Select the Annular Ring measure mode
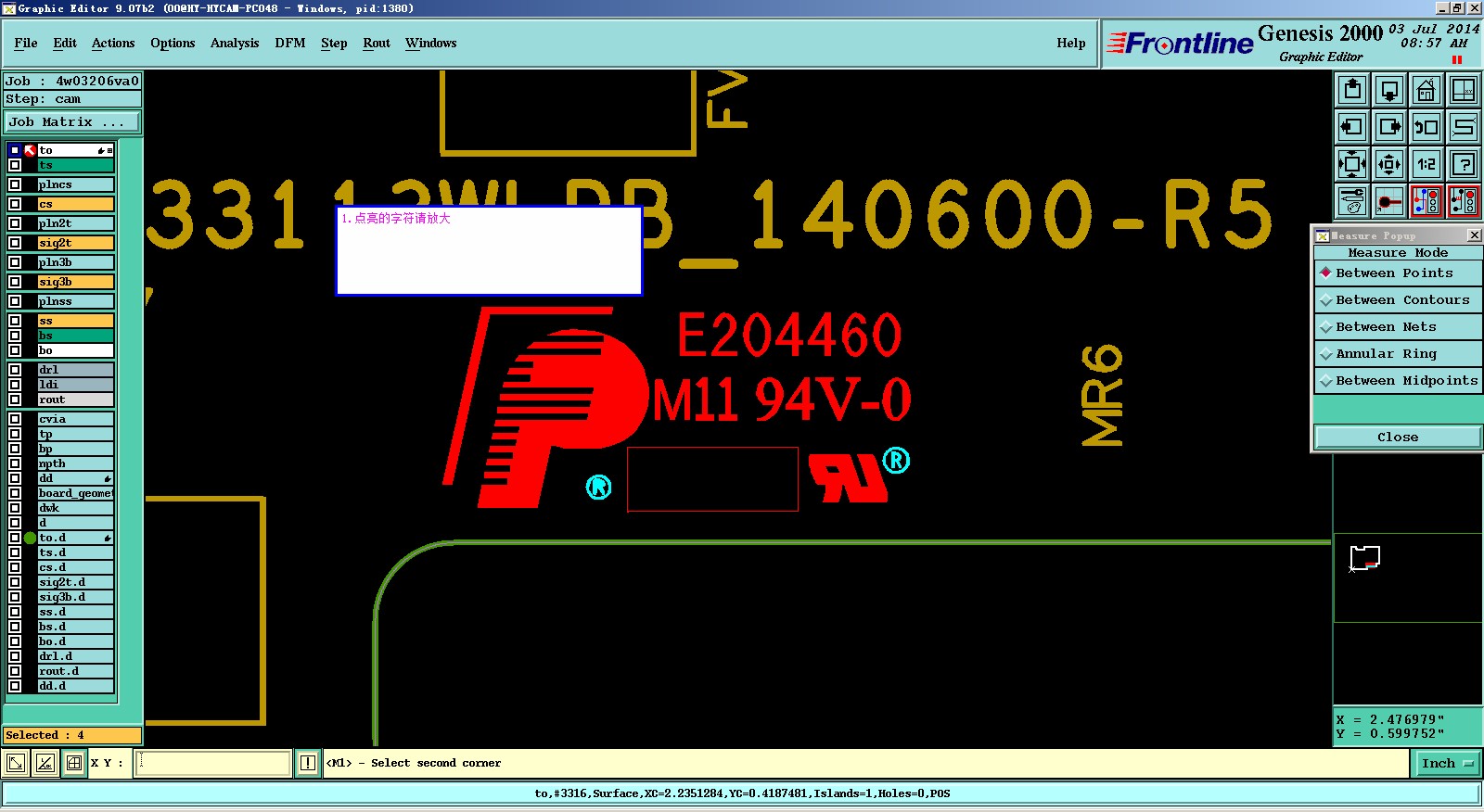This screenshot has width=1484, height=812. [1398, 354]
